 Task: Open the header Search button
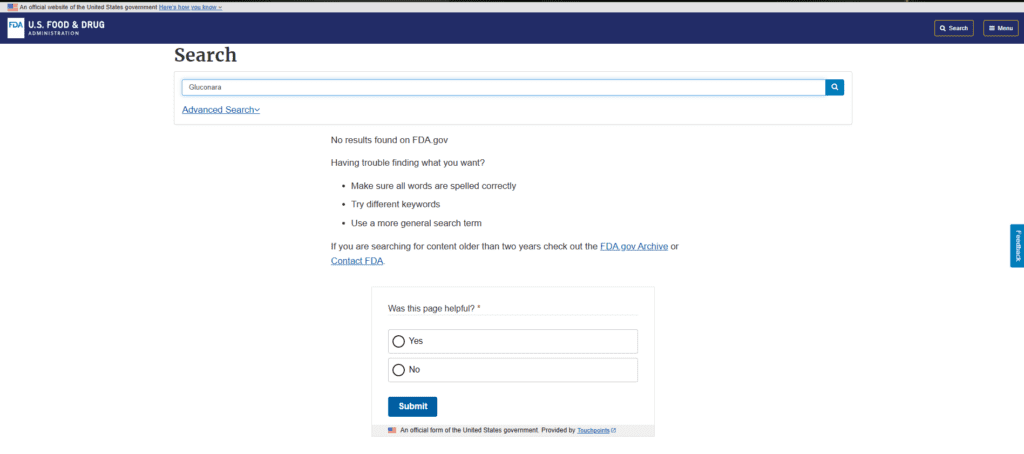click(x=953, y=28)
